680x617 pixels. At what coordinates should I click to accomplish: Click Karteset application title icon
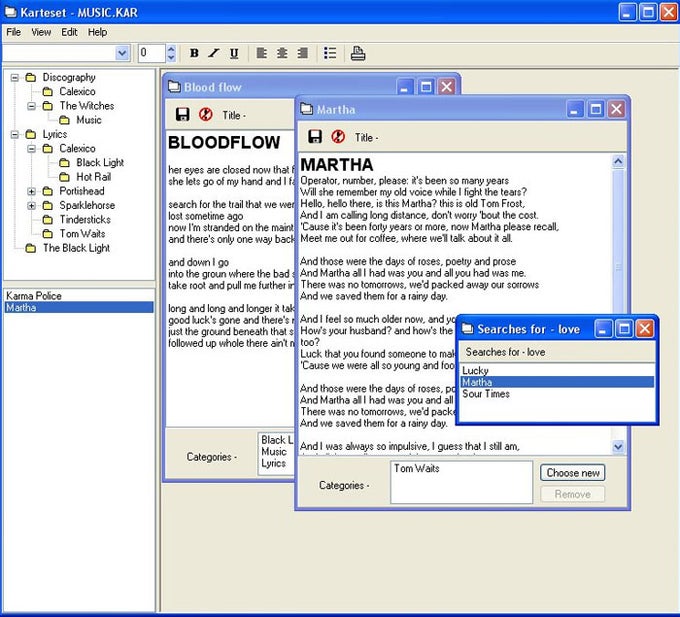click(11, 12)
